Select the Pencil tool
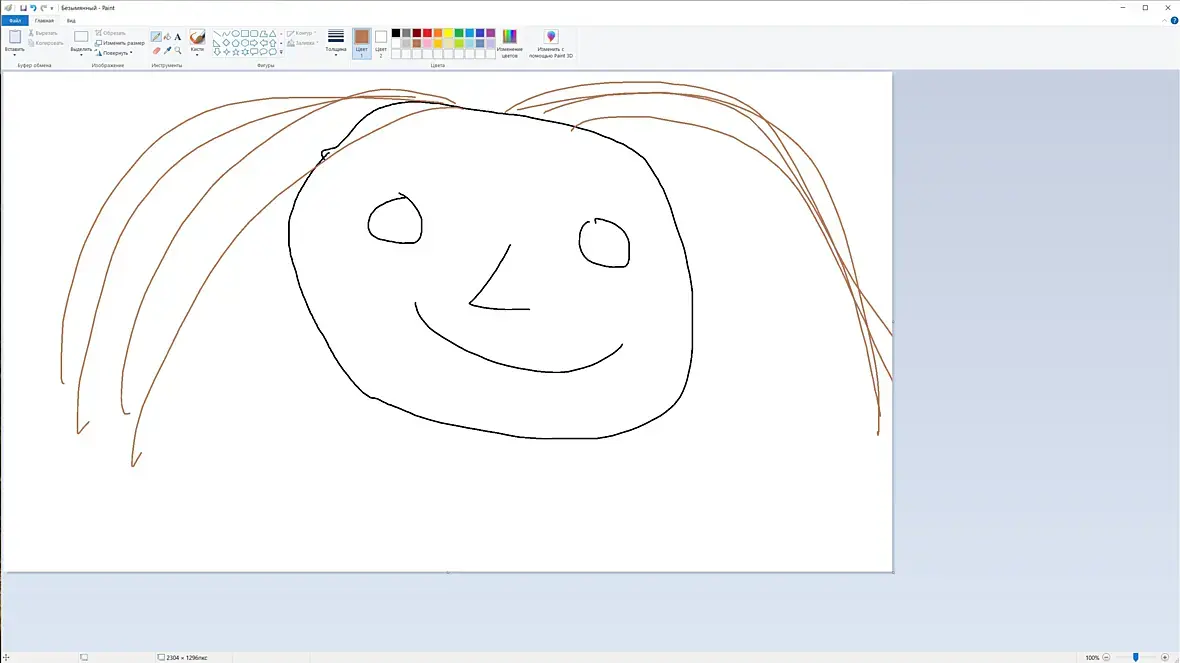The width and height of the screenshot is (1180, 663). tap(156, 37)
